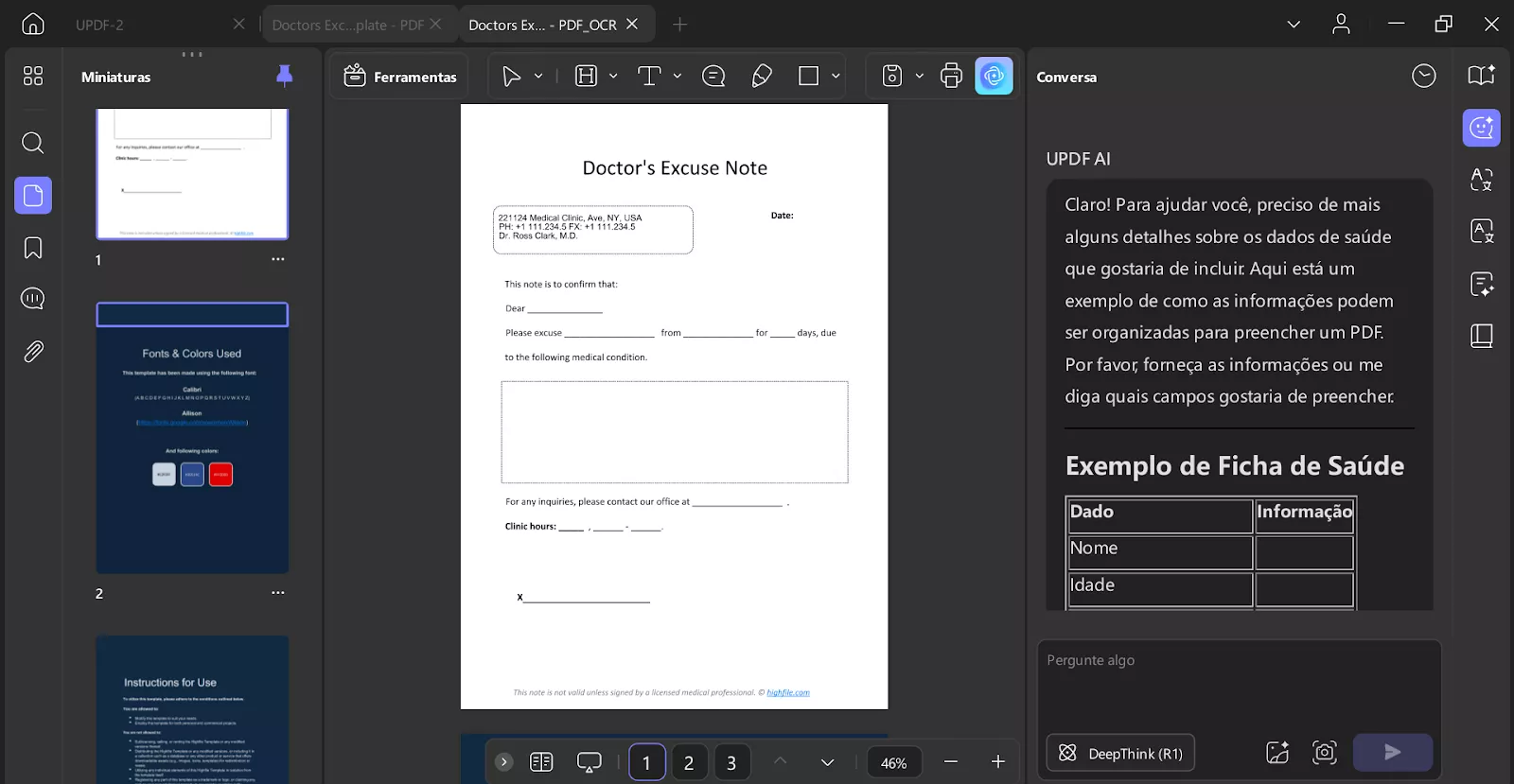Open the thumbnails grid view icon in left sidebar
This screenshot has width=1514, height=784.
pyautogui.click(x=33, y=76)
